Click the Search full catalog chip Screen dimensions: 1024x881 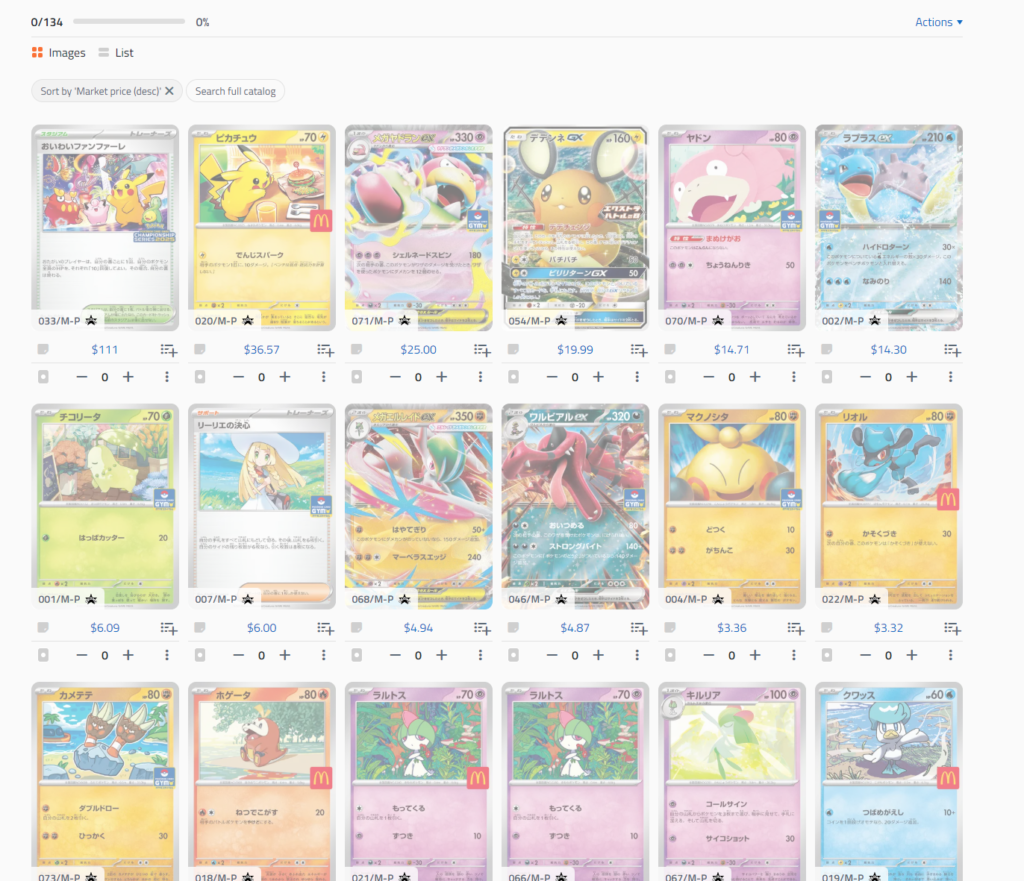coord(235,91)
